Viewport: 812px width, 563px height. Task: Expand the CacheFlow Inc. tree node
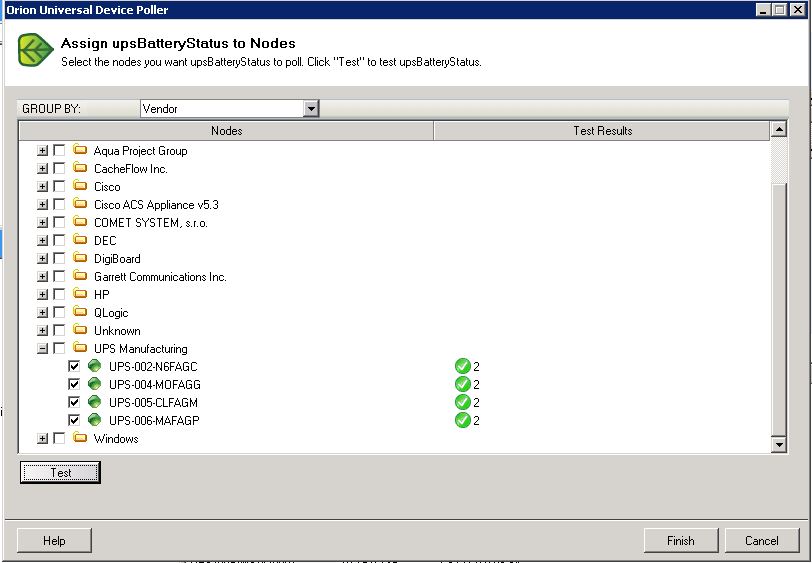(42, 168)
